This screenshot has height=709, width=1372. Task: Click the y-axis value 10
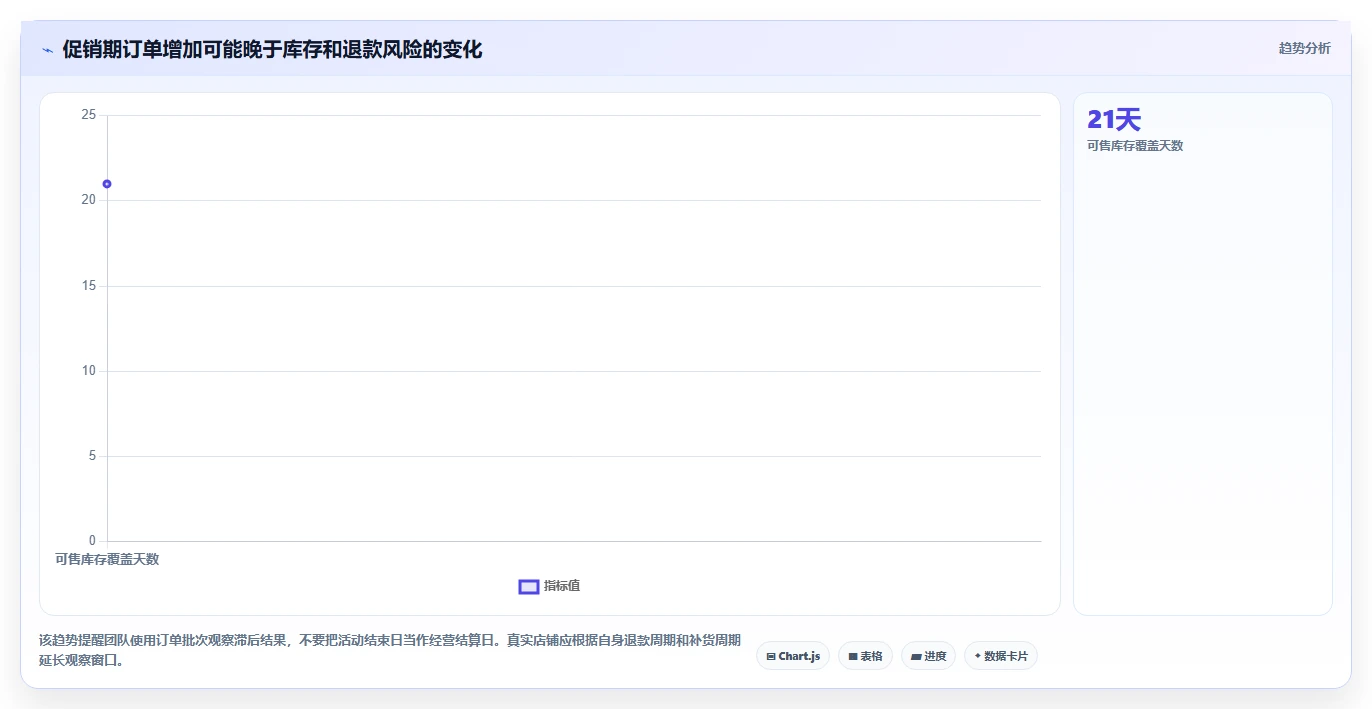click(x=89, y=371)
